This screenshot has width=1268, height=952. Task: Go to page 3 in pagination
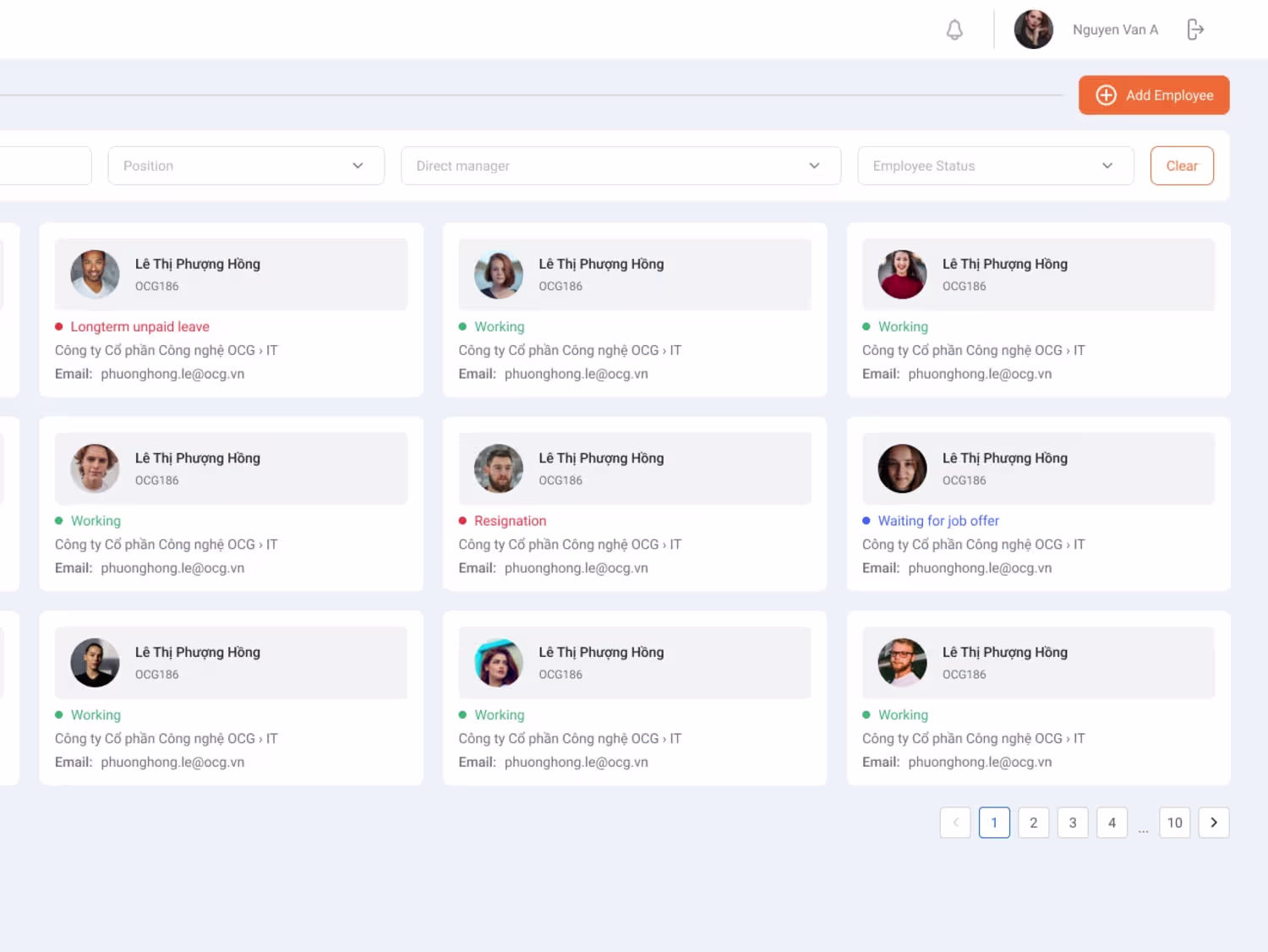click(1073, 823)
